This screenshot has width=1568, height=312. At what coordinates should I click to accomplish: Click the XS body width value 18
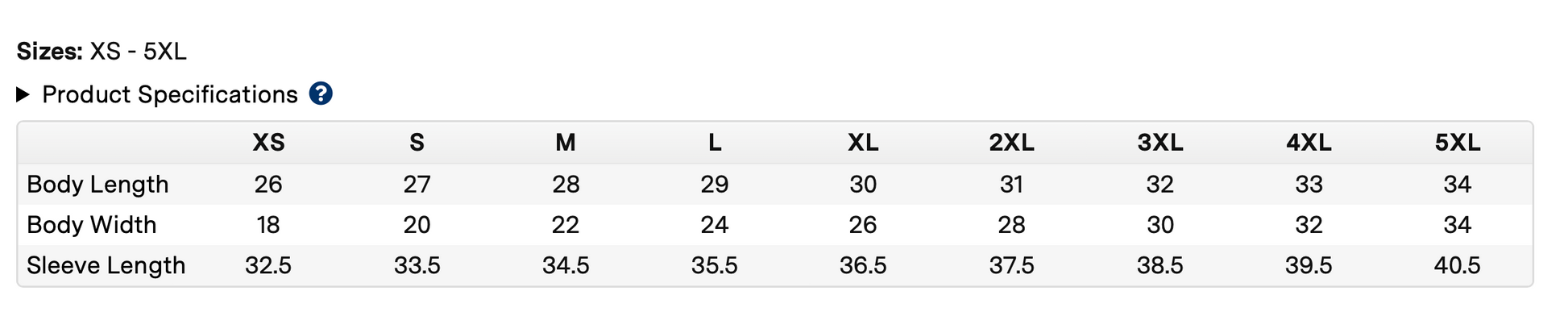[x=268, y=225]
